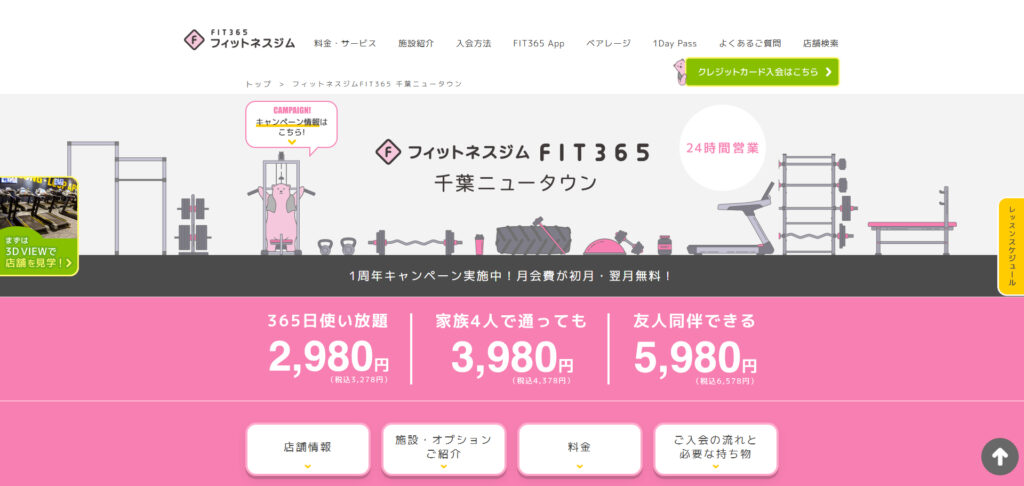Click the pink F diamond logo in banner
Image resolution: width=1024 pixels, height=486 pixels.
point(388,152)
